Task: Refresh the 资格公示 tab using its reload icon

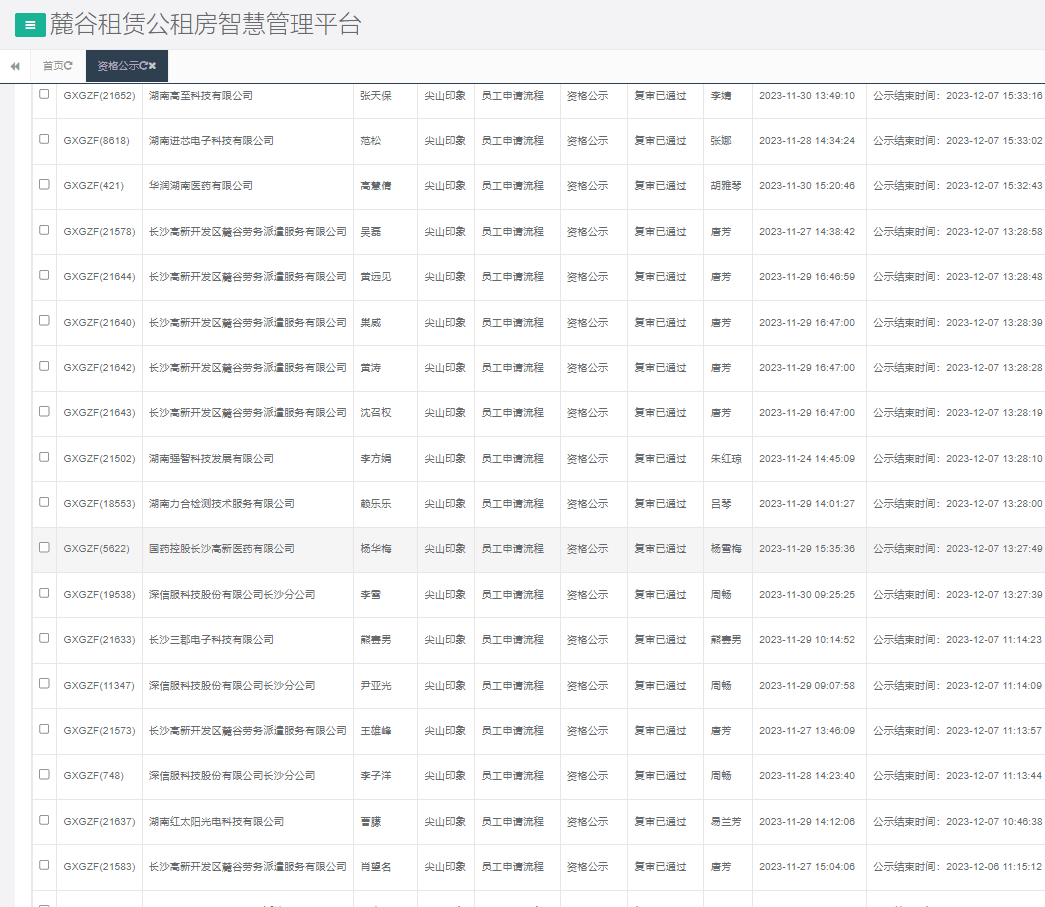Action: 143,66
